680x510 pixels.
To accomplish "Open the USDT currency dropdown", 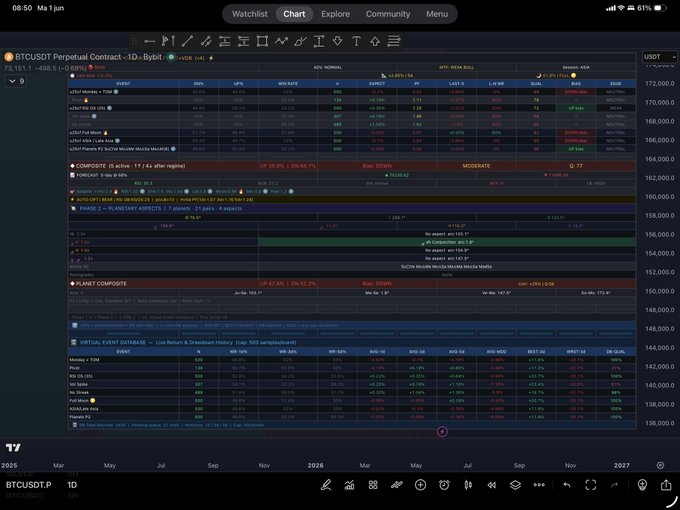I will pyautogui.click(x=660, y=57).
